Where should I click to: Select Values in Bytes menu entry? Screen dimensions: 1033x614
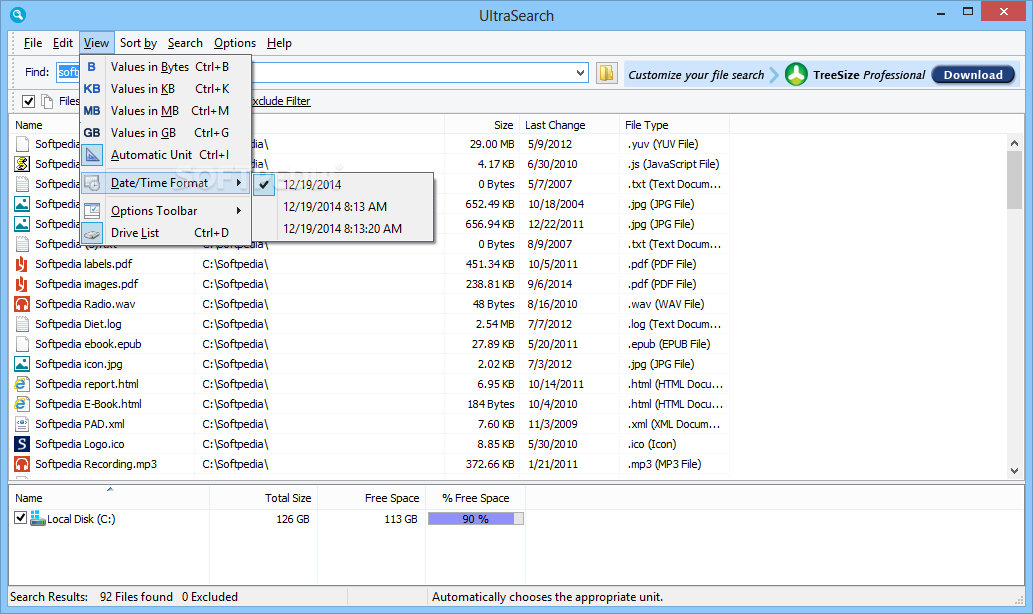pyautogui.click(x=165, y=67)
